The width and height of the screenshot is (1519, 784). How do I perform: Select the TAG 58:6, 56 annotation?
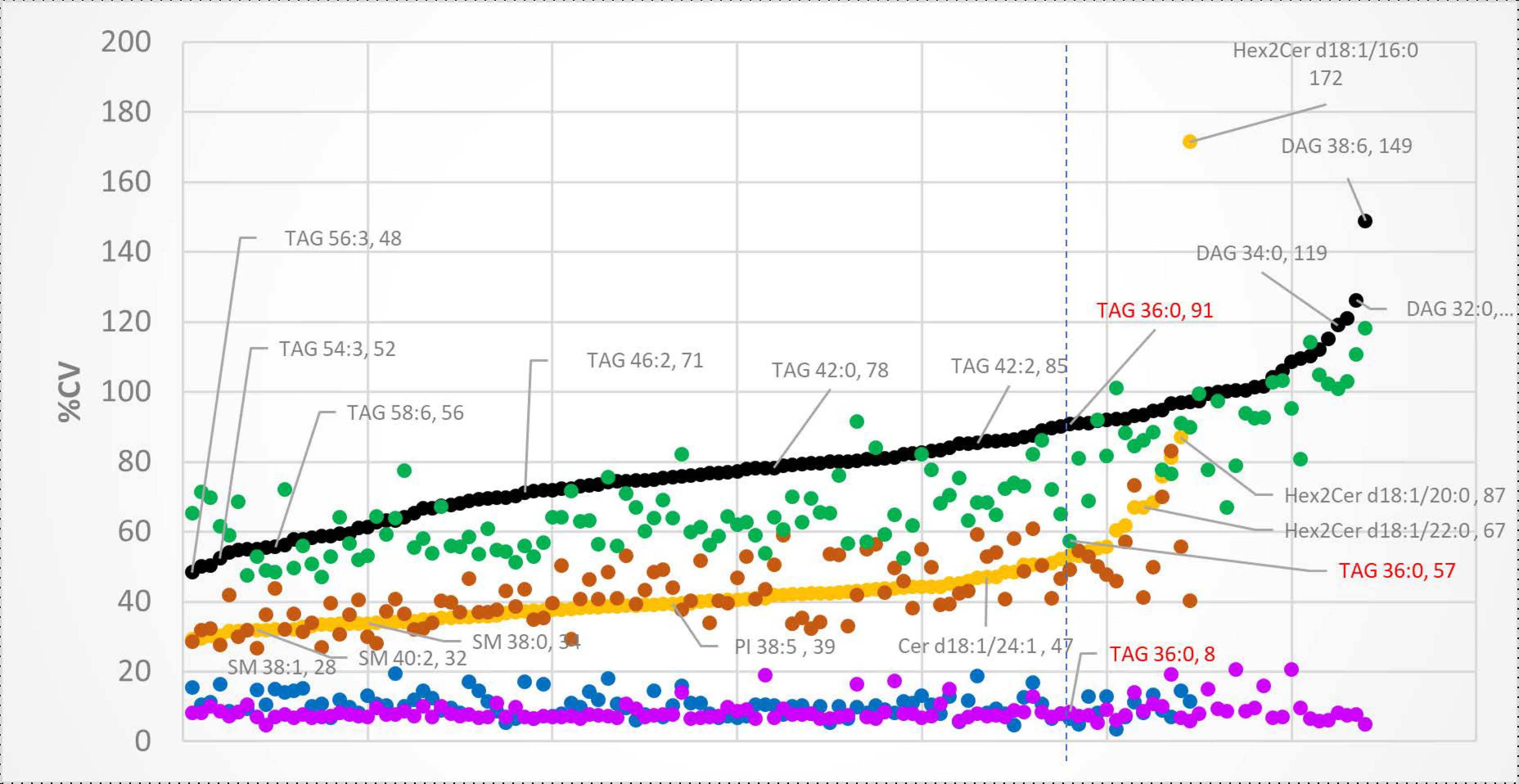(404, 413)
